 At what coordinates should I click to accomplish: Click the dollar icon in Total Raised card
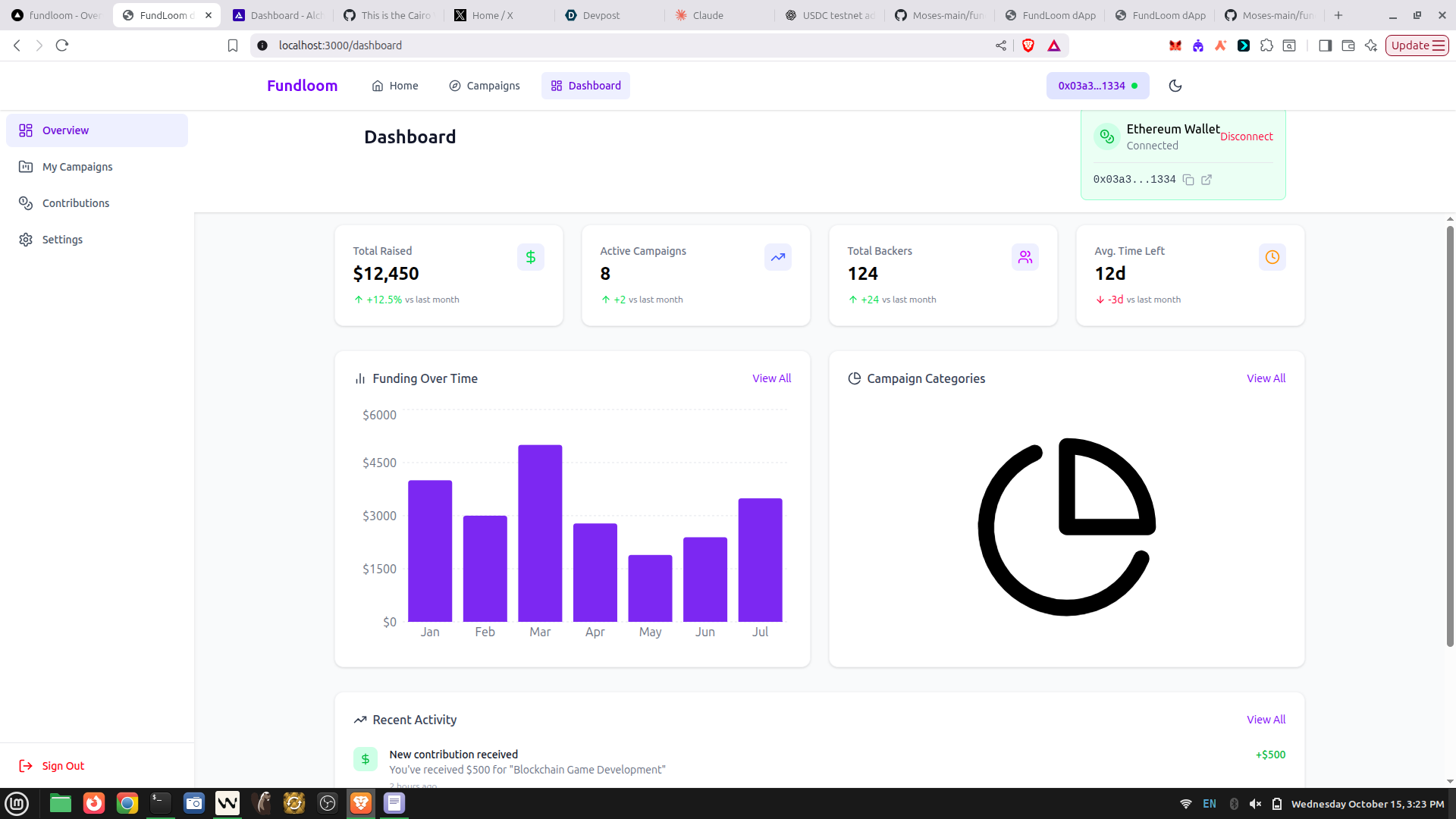pyautogui.click(x=531, y=257)
